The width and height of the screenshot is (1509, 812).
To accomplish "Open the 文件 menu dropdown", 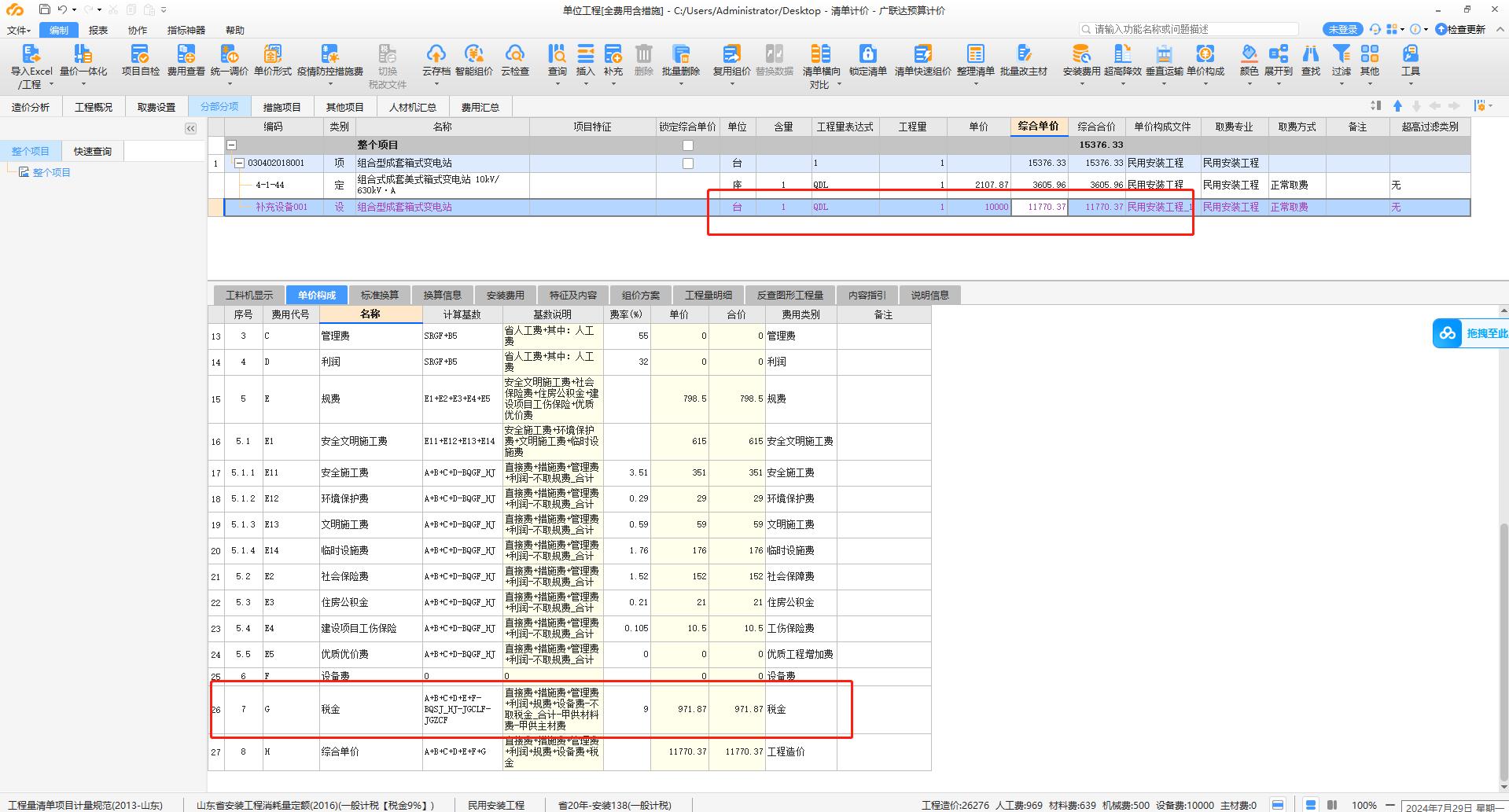I will (x=19, y=30).
